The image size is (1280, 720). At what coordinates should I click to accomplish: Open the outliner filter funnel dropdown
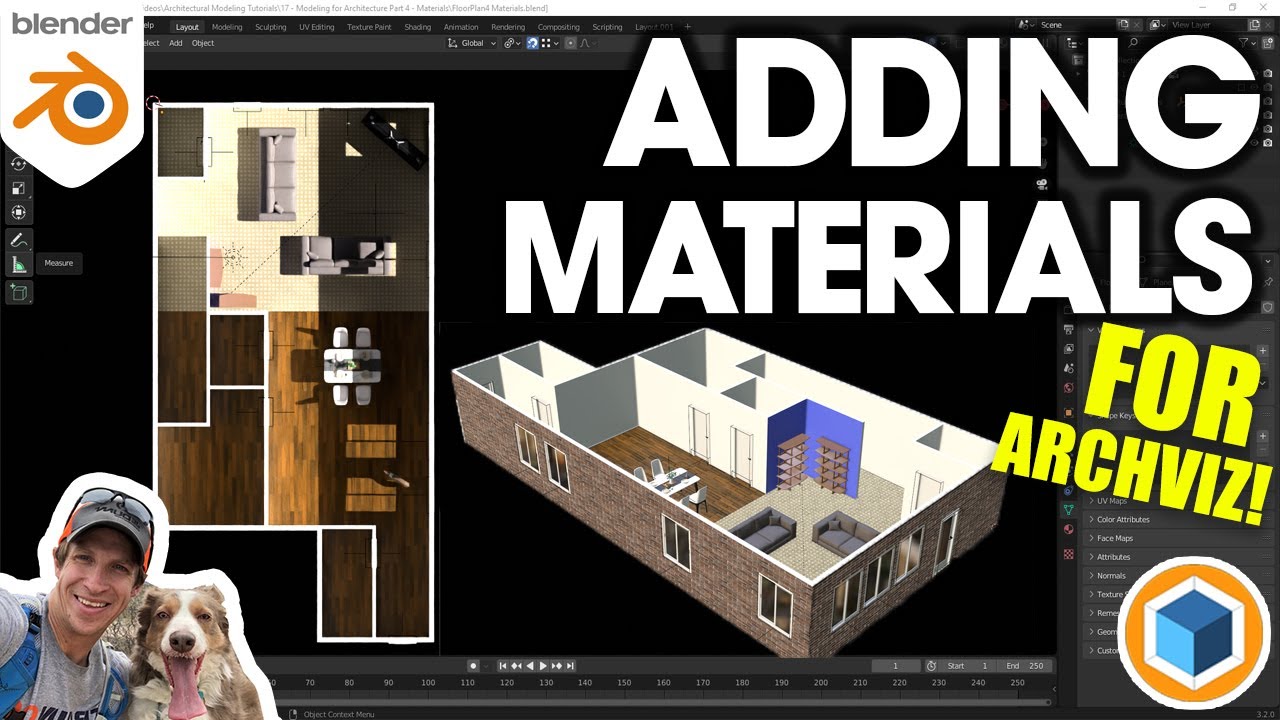(1247, 42)
